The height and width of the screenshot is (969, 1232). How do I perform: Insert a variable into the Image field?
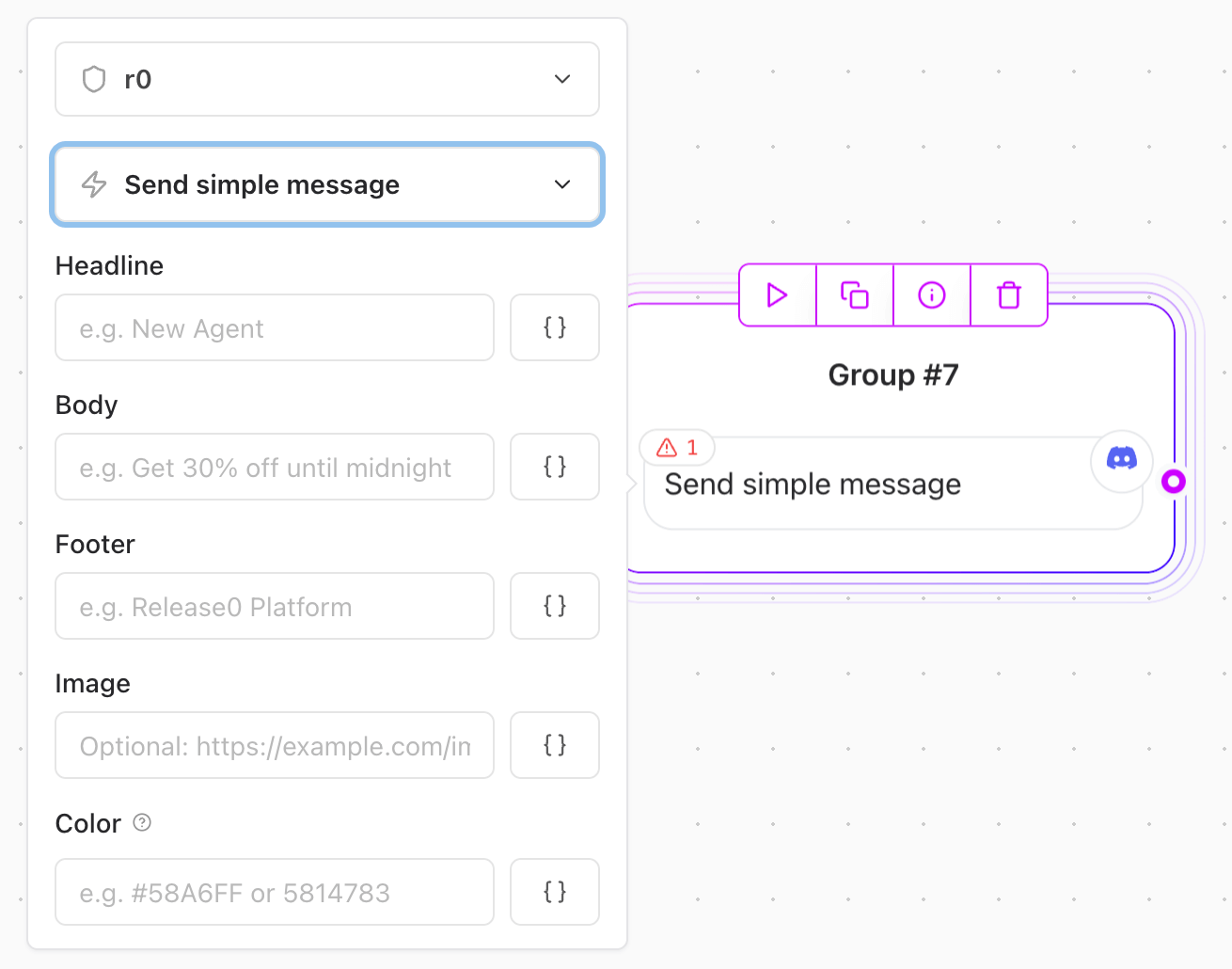[x=554, y=745]
